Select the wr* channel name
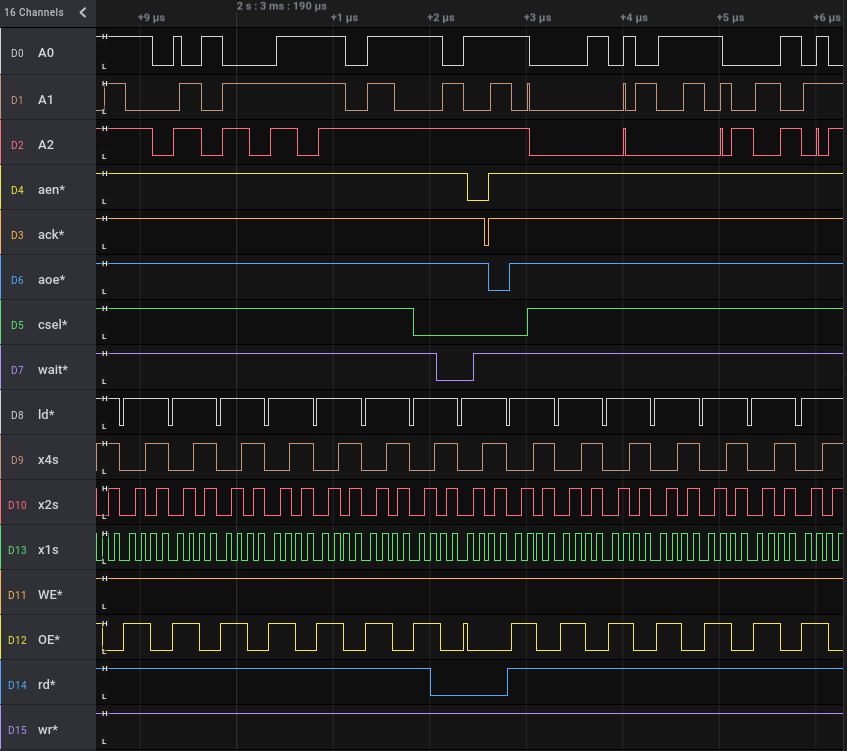 click(x=48, y=730)
